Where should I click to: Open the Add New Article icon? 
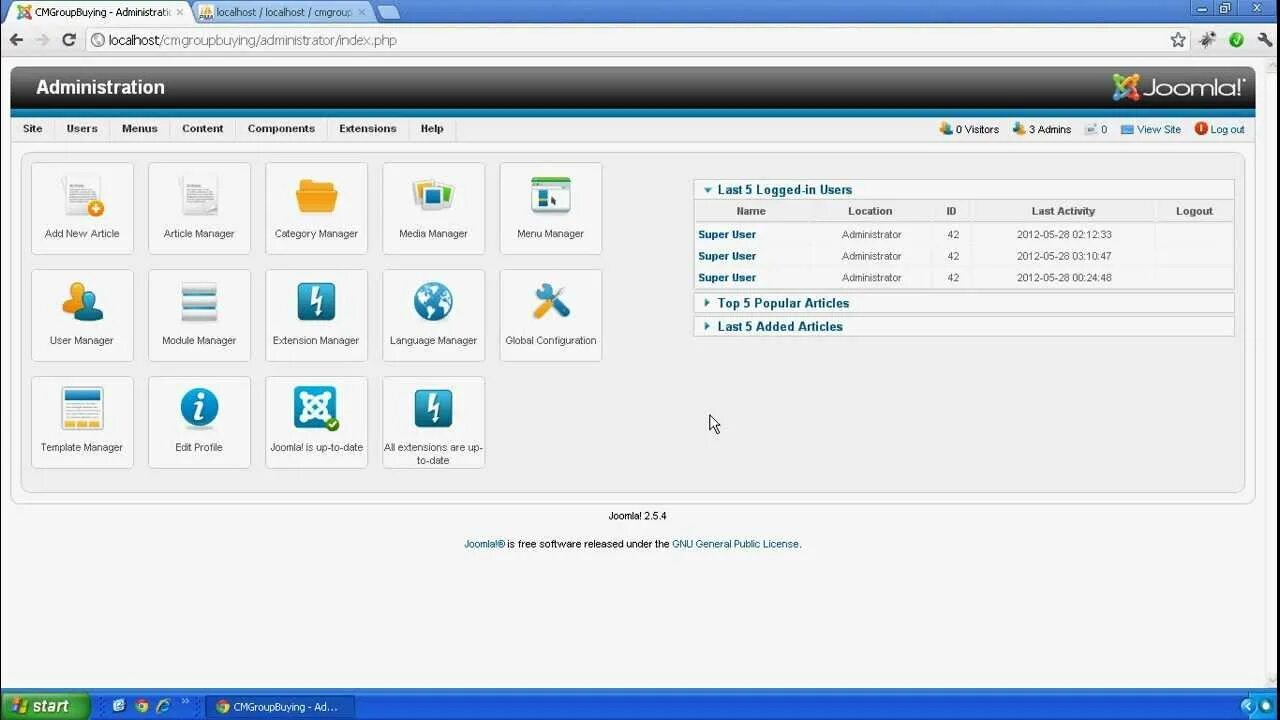[82, 208]
